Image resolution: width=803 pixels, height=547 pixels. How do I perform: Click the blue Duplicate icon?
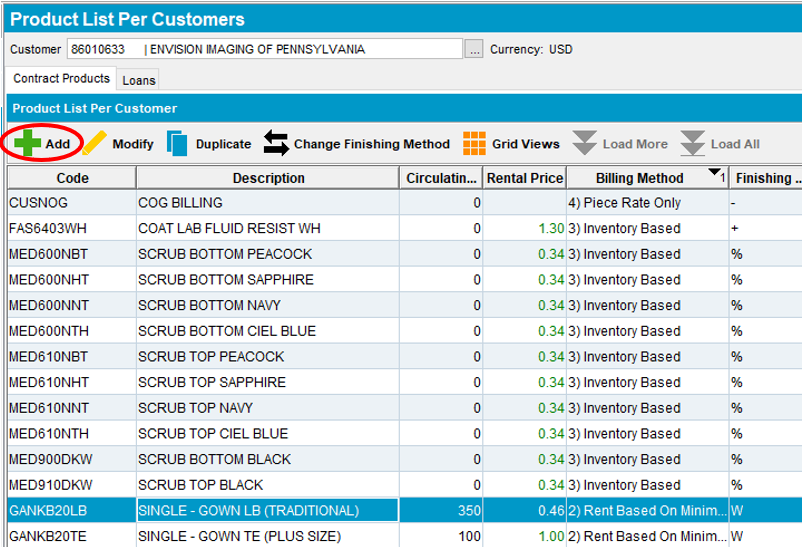click(178, 144)
